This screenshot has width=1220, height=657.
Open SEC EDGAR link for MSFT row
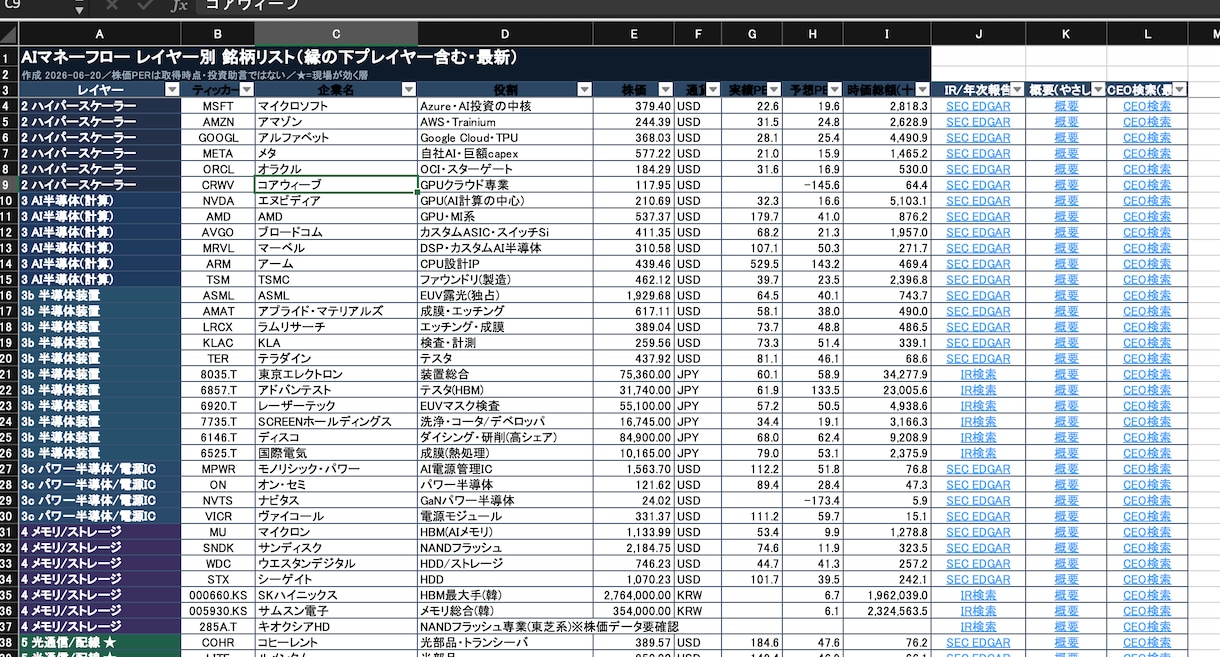[978, 106]
